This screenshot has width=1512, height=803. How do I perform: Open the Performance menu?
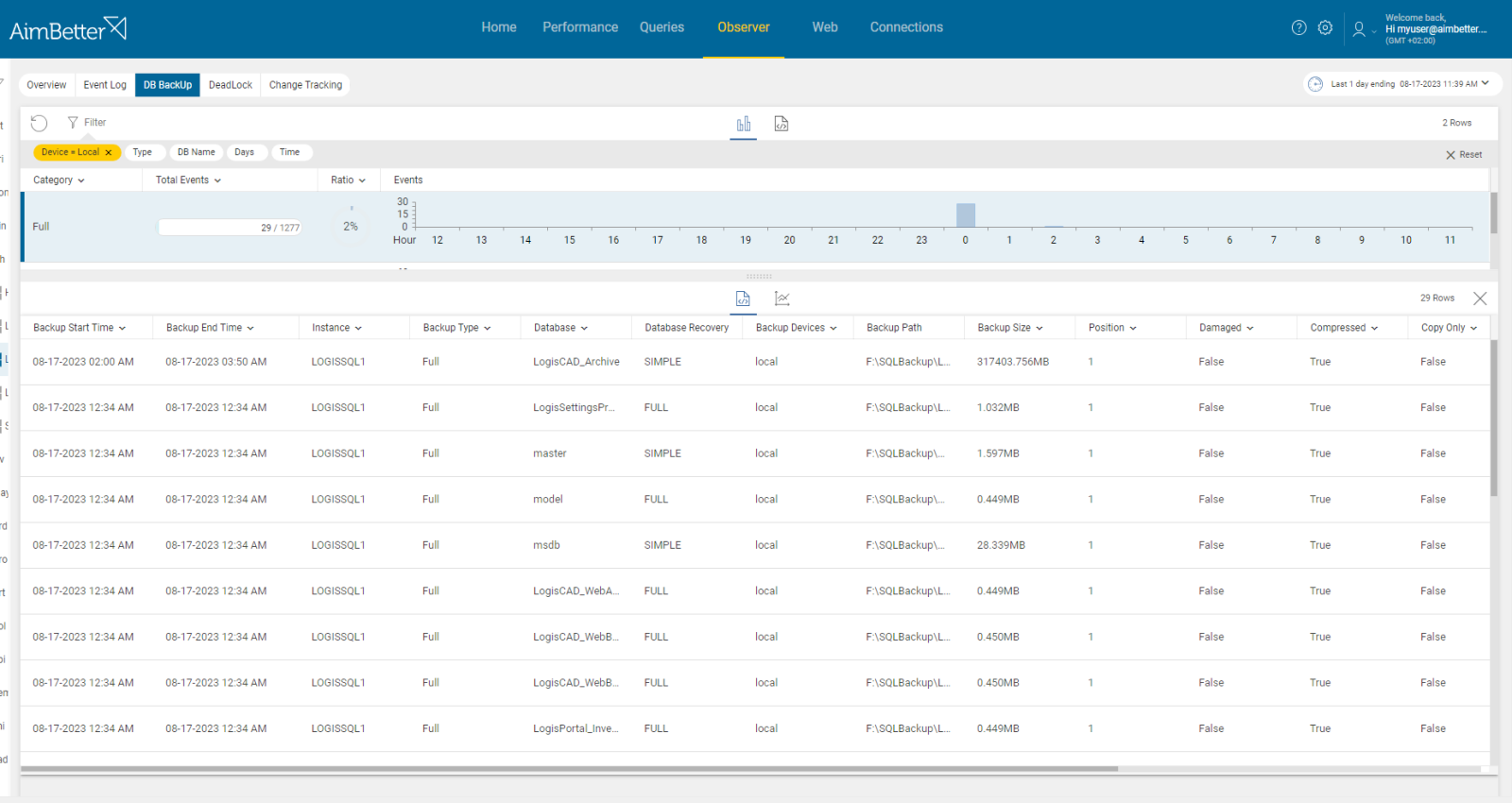coord(580,27)
